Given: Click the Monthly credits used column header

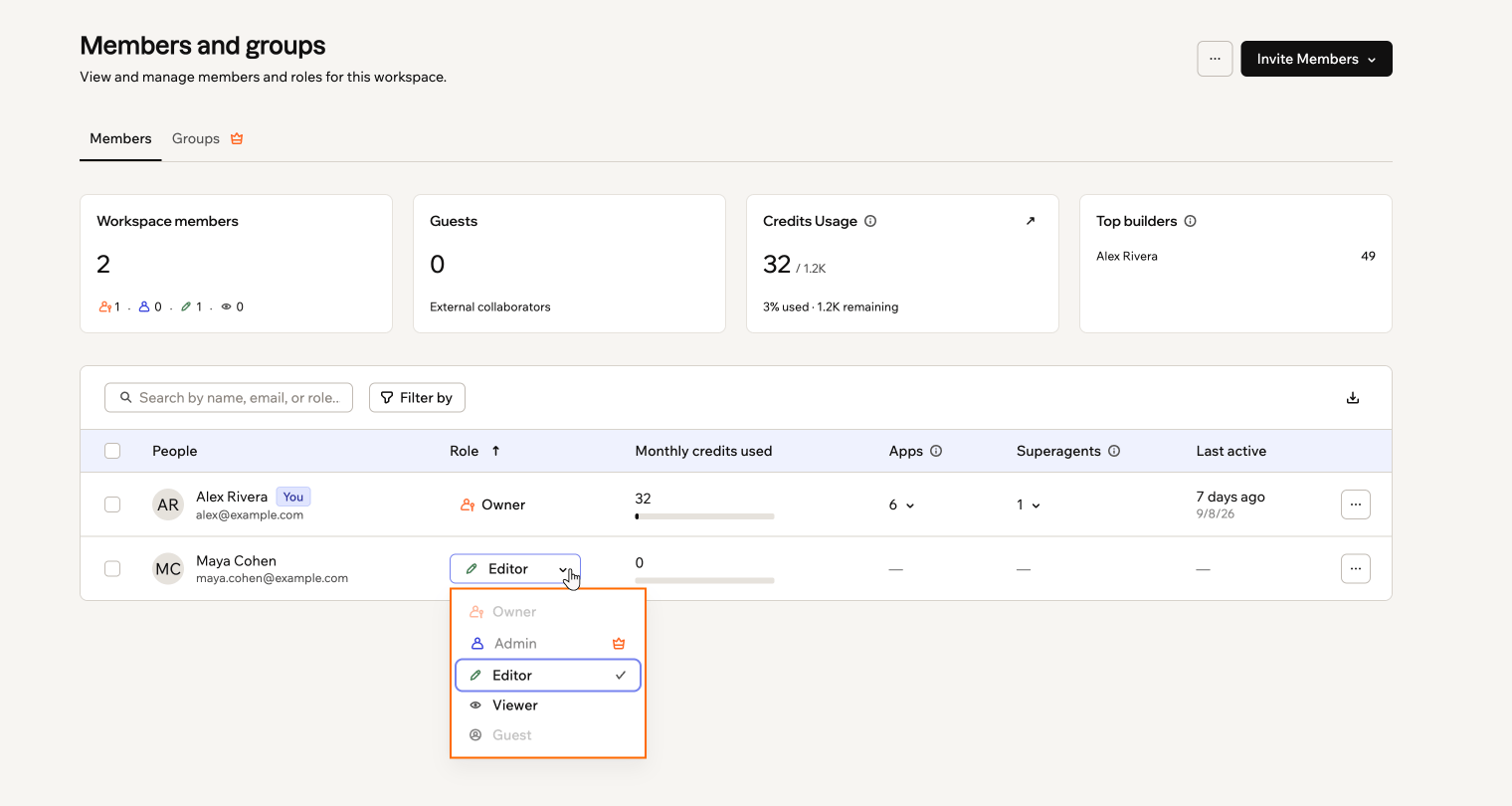Looking at the screenshot, I should pyautogui.click(x=703, y=451).
